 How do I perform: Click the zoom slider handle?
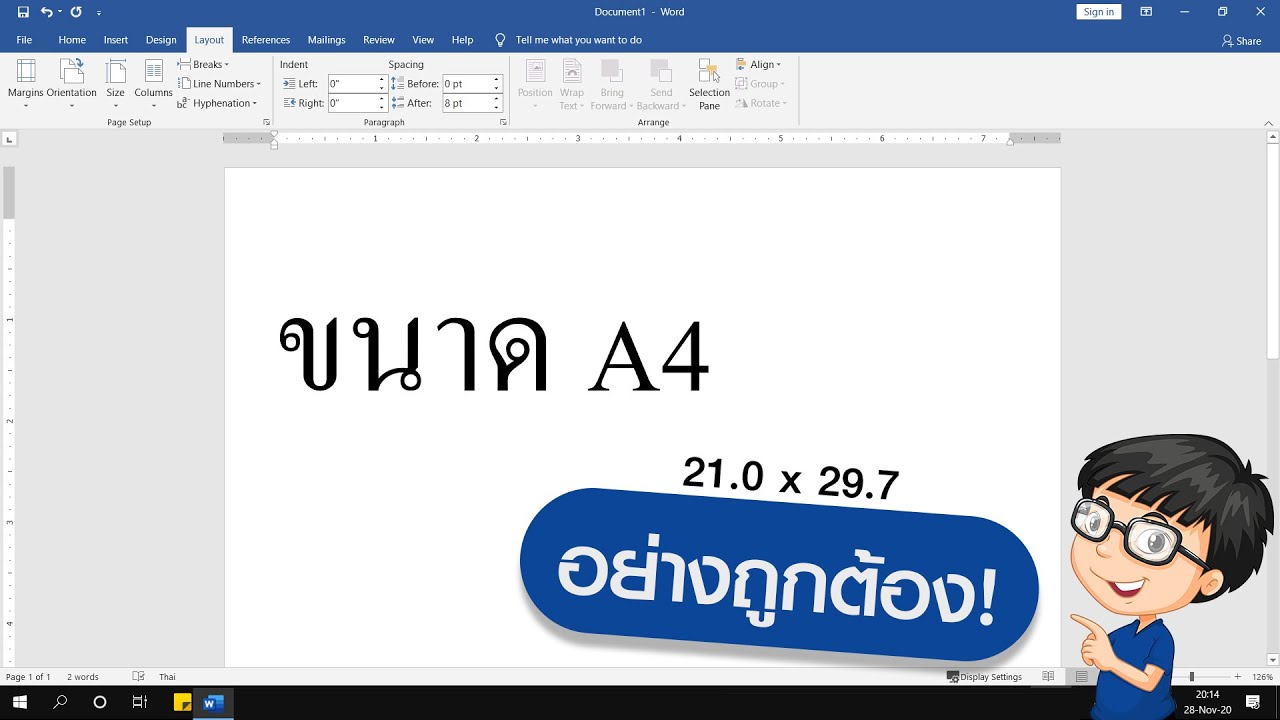[x=1191, y=677]
